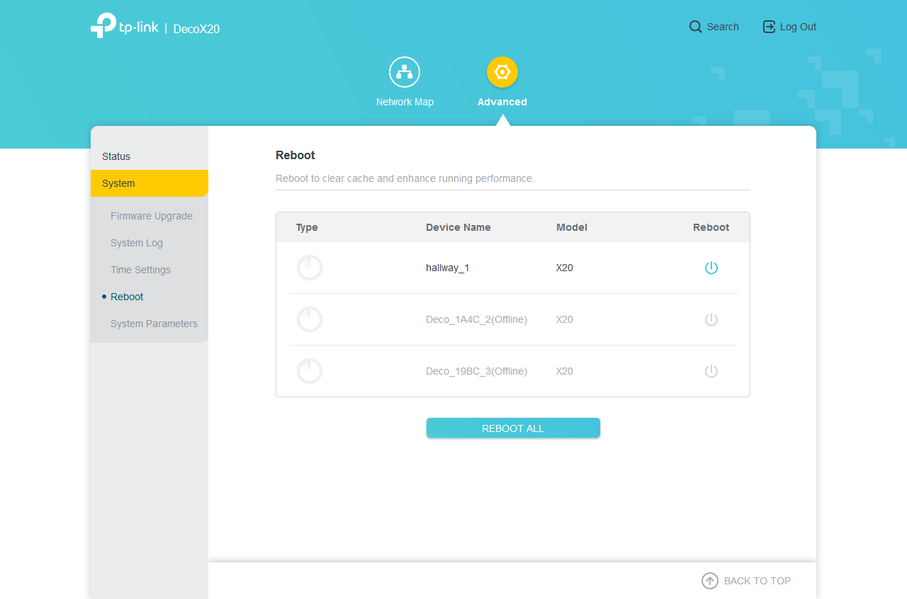Click the Deco_1A4C_2(Offline) device name

pyautogui.click(x=477, y=319)
